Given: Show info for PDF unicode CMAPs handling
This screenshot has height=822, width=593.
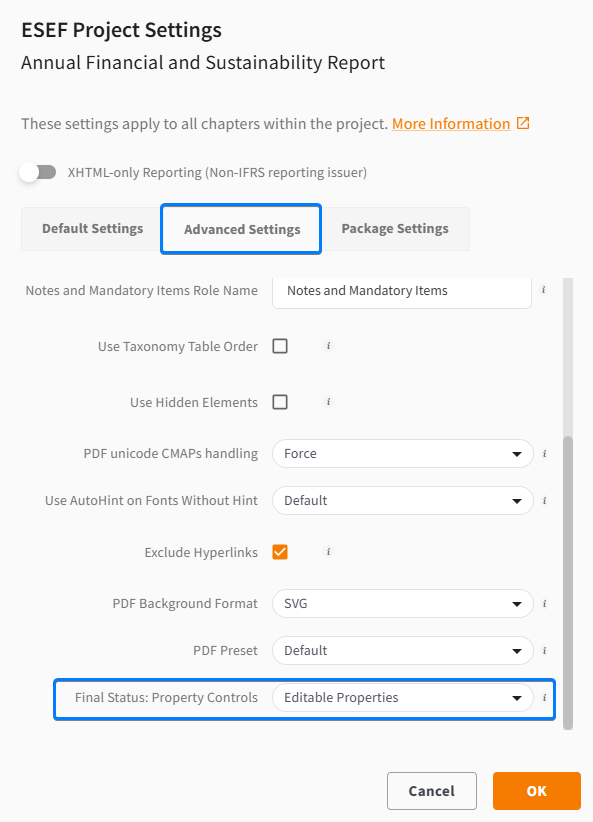Looking at the screenshot, I should tap(544, 453).
